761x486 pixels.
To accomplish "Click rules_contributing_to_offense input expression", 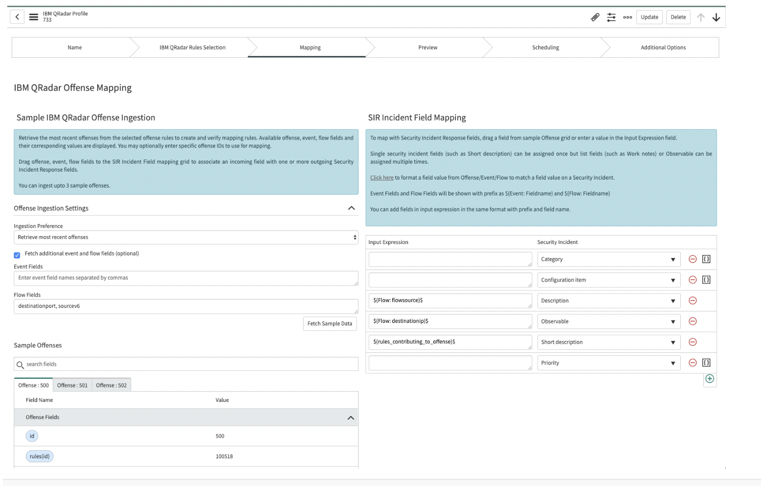I will coord(450,342).
